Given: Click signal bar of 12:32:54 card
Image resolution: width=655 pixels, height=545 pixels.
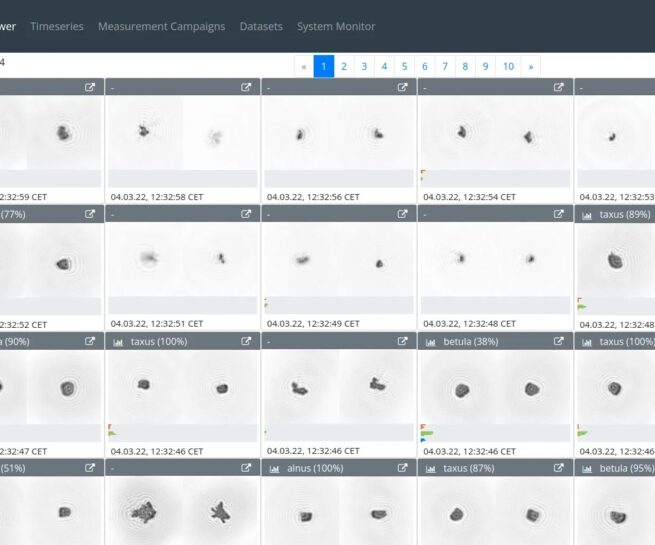Looking at the screenshot, I should click(x=495, y=178).
